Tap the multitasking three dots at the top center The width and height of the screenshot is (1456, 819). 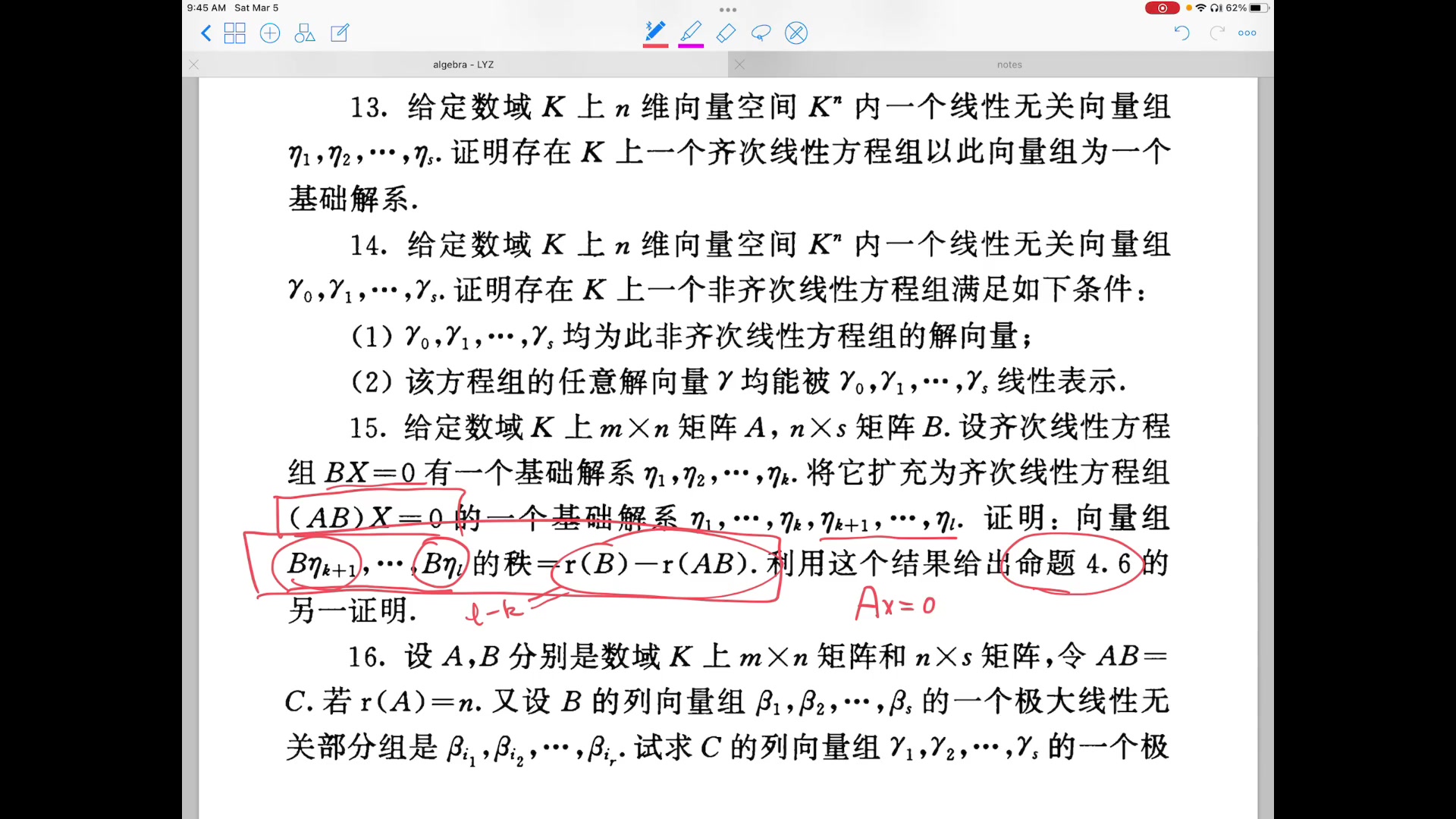click(728, 10)
